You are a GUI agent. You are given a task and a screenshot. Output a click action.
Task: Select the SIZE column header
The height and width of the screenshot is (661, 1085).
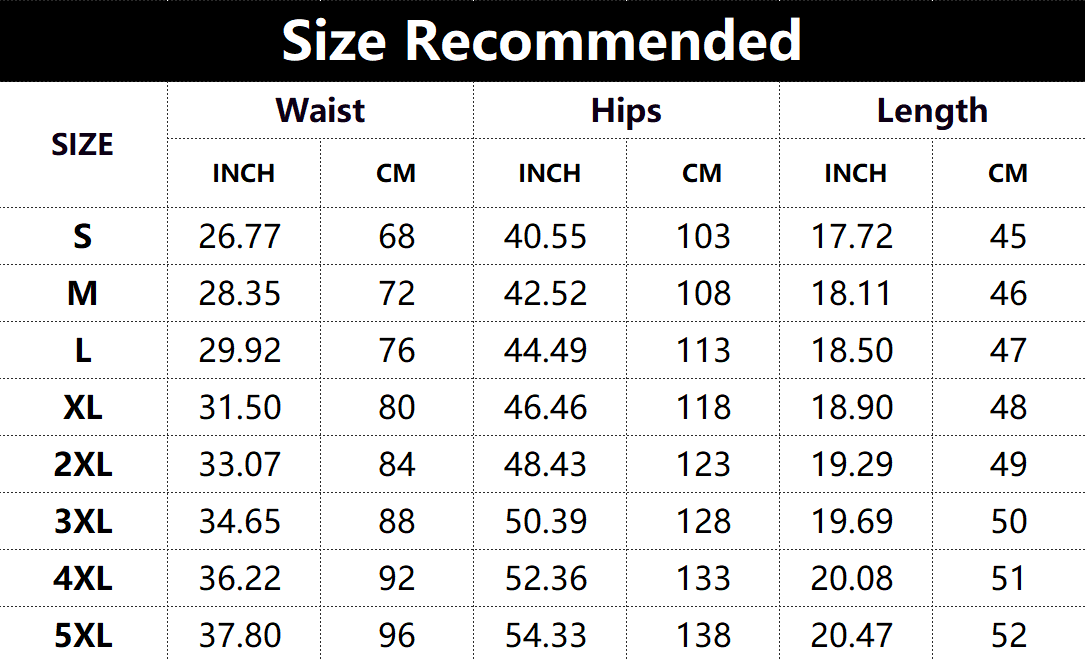[x=82, y=145]
